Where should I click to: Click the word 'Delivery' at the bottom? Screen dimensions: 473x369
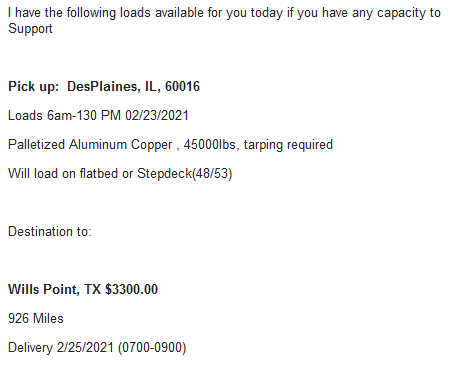pos(30,347)
